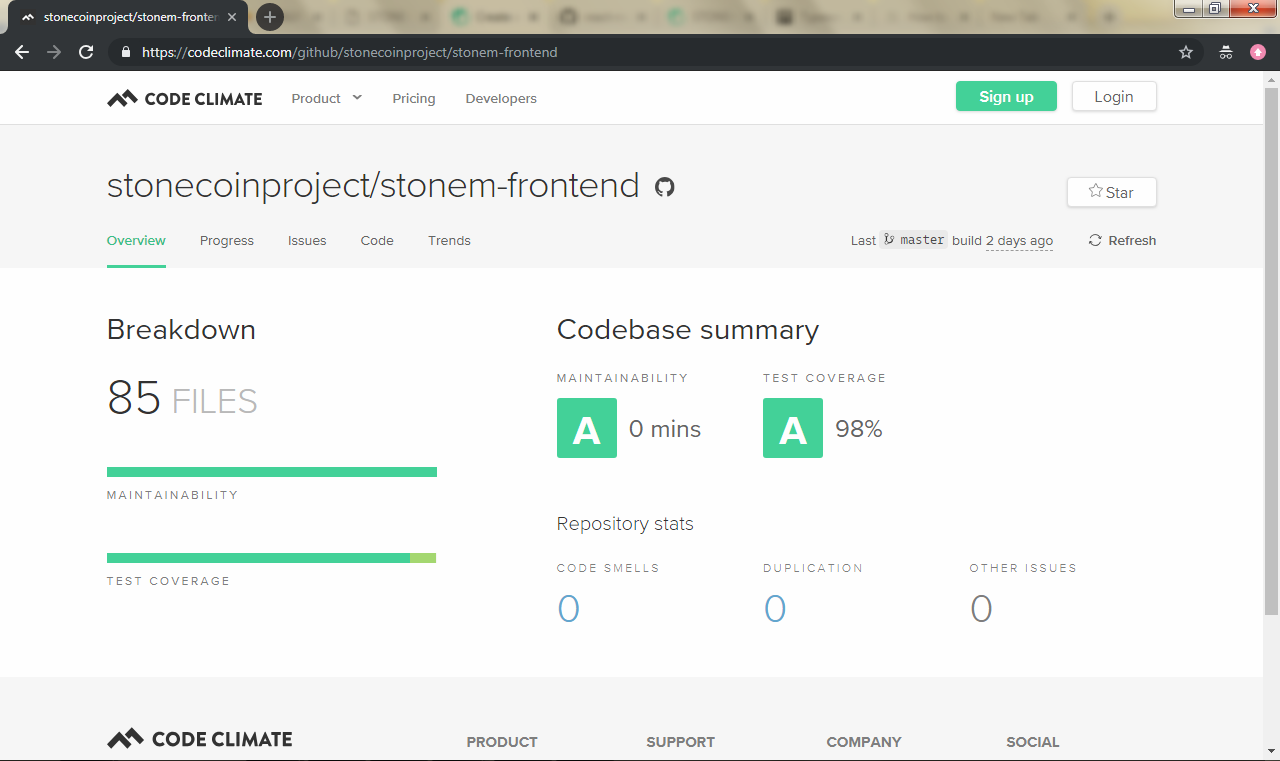Bookmark this page with the star icon
This screenshot has width=1280, height=761.
1186,52
